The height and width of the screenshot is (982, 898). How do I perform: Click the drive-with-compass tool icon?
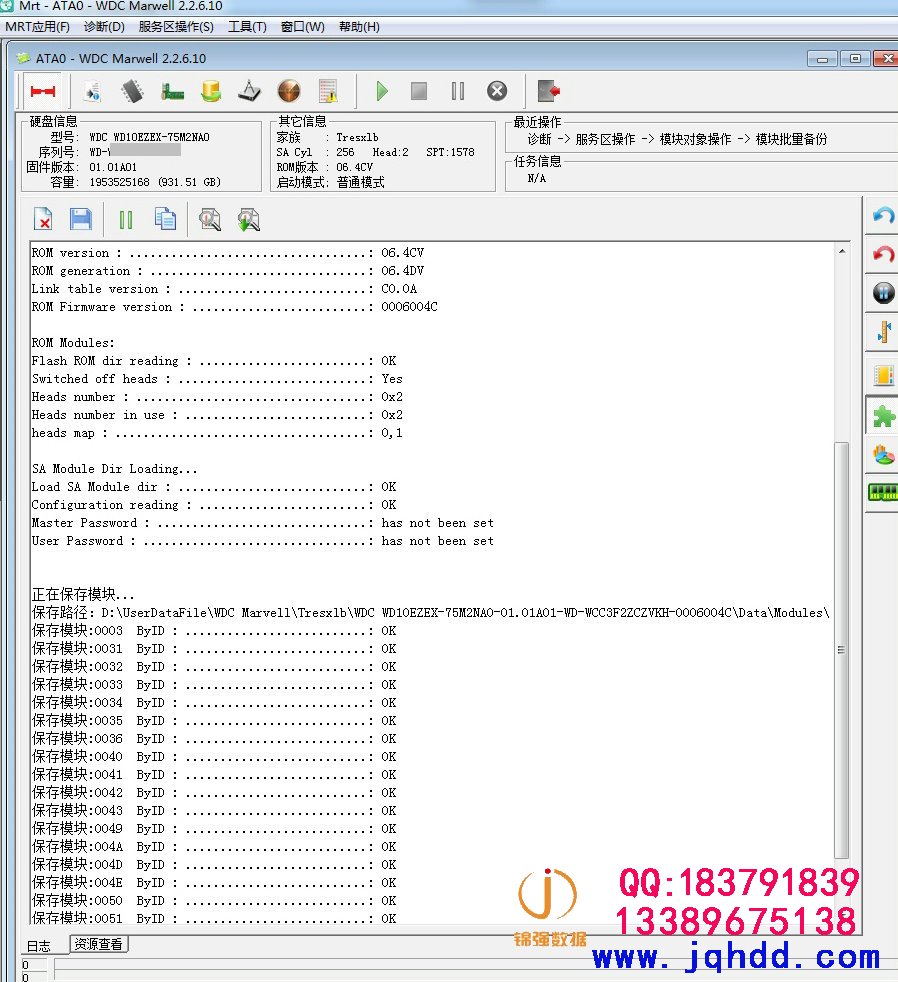pyautogui.click(x=249, y=91)
